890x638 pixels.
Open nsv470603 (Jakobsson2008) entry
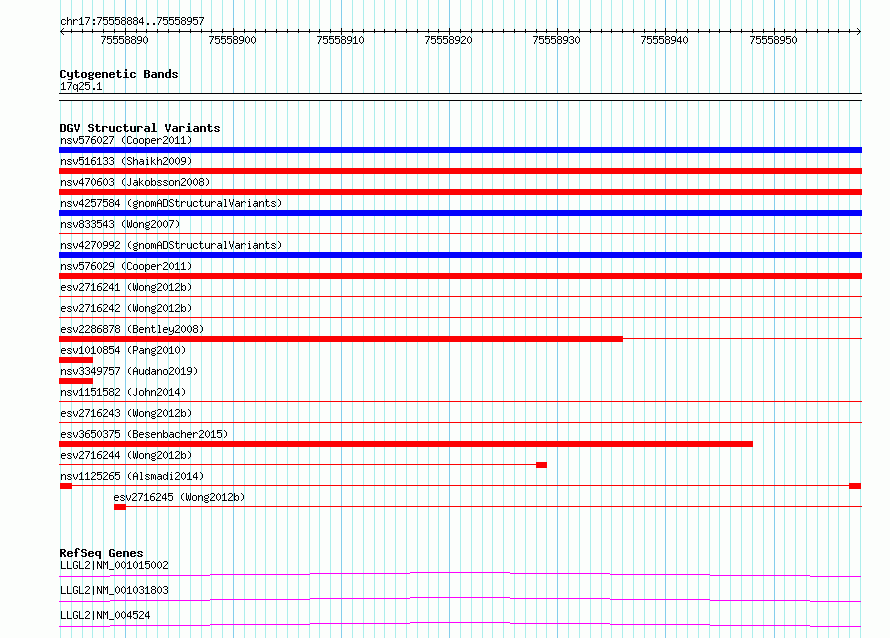coord(135,182)
